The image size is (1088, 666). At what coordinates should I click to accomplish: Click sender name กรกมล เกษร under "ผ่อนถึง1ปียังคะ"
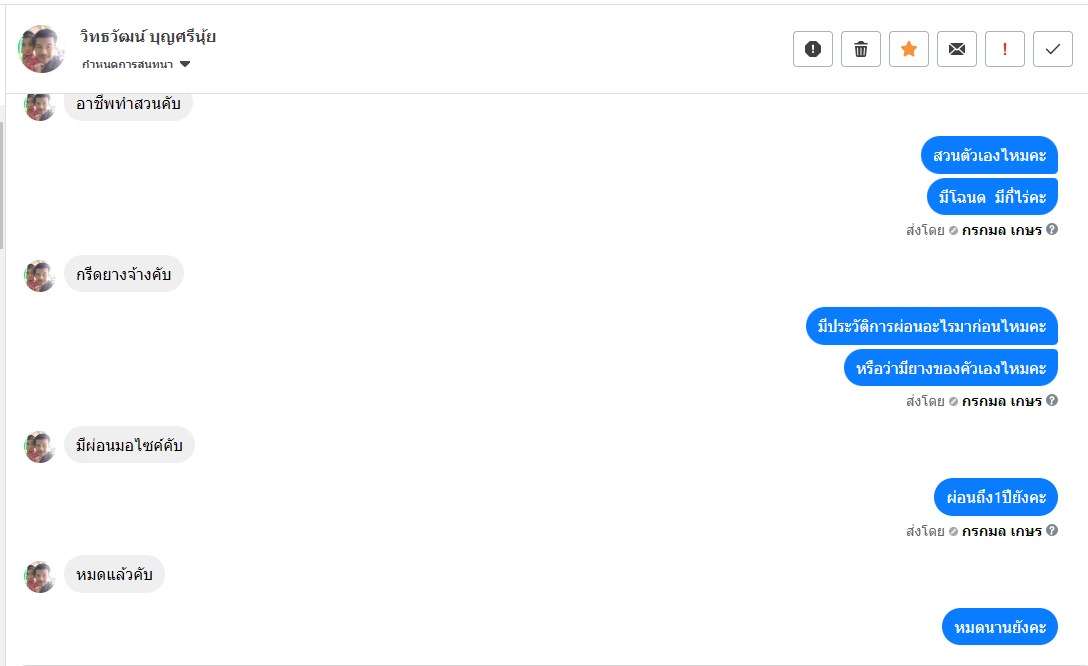coord(1001,531)
